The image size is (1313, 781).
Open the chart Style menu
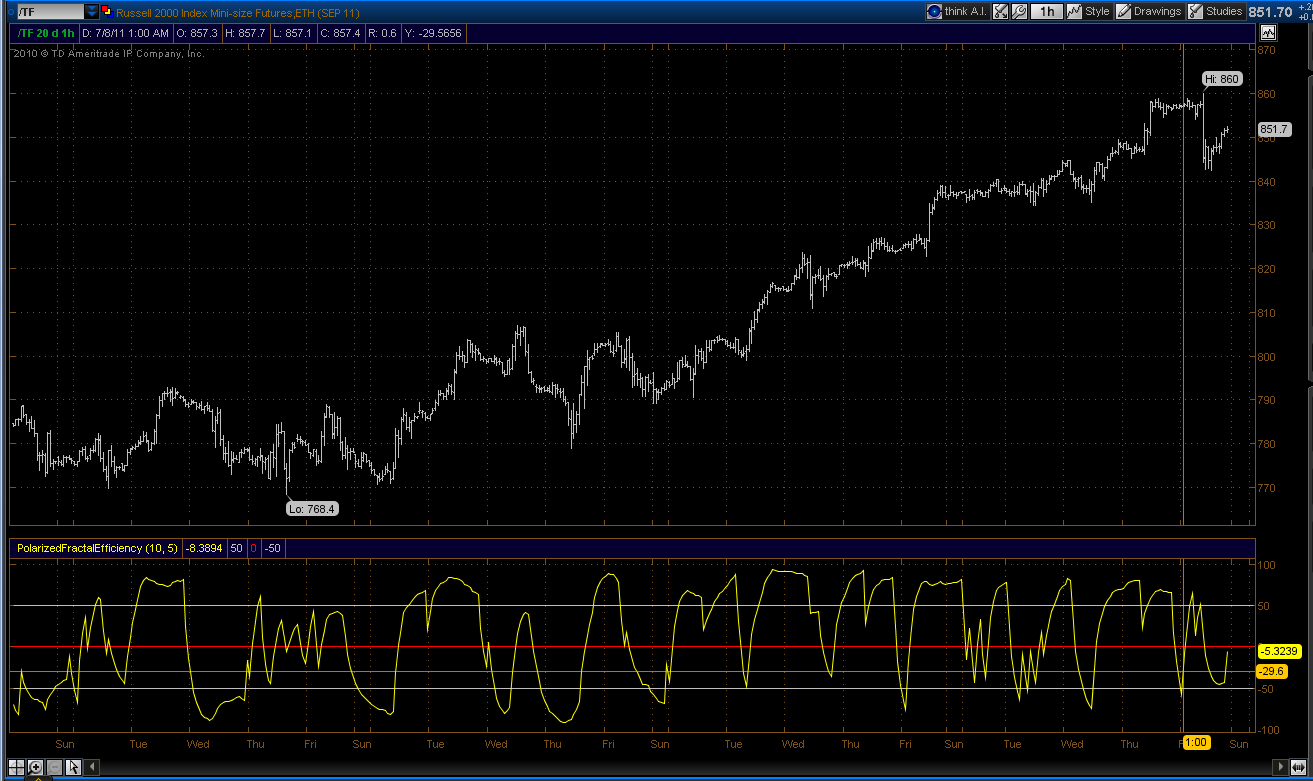pos(1089,11)
